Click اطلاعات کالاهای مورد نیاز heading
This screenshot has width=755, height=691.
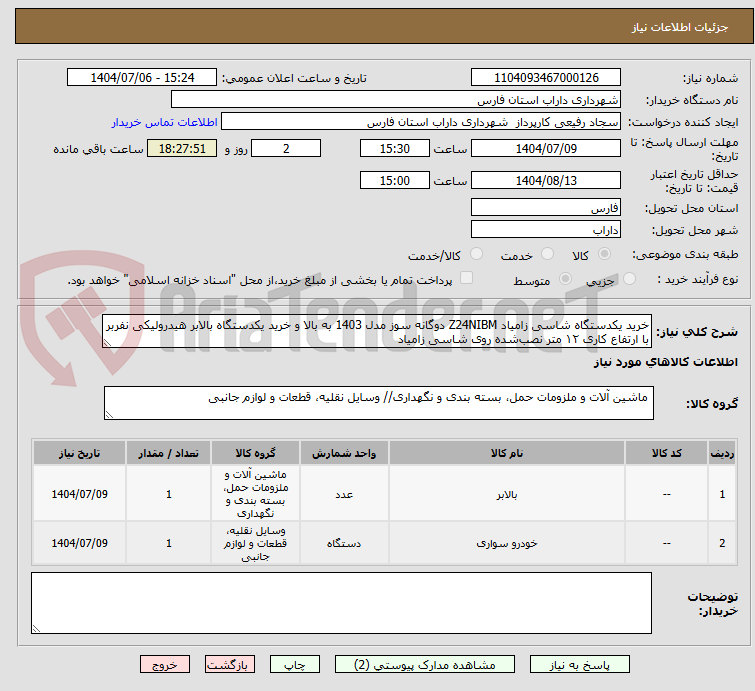tap(665, 362)
